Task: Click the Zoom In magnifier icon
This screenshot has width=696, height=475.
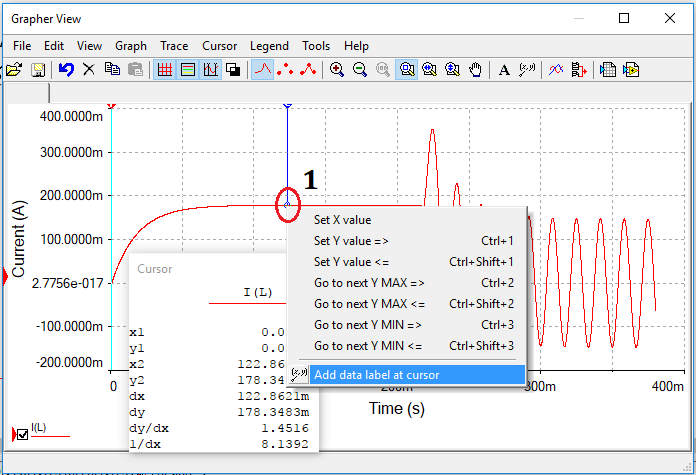Action: (337, 70)
